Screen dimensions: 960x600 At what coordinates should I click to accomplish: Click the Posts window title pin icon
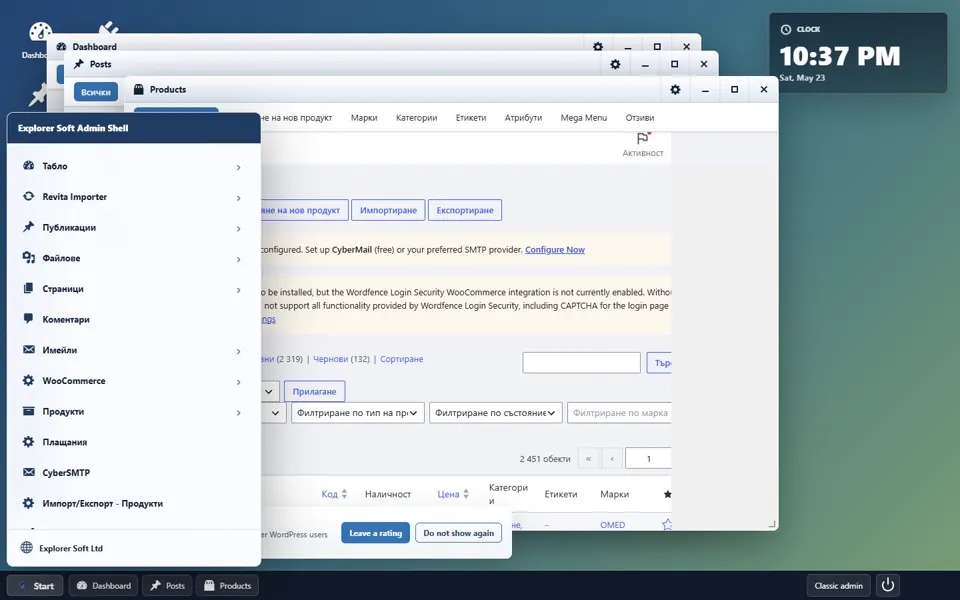coord(78,64)
